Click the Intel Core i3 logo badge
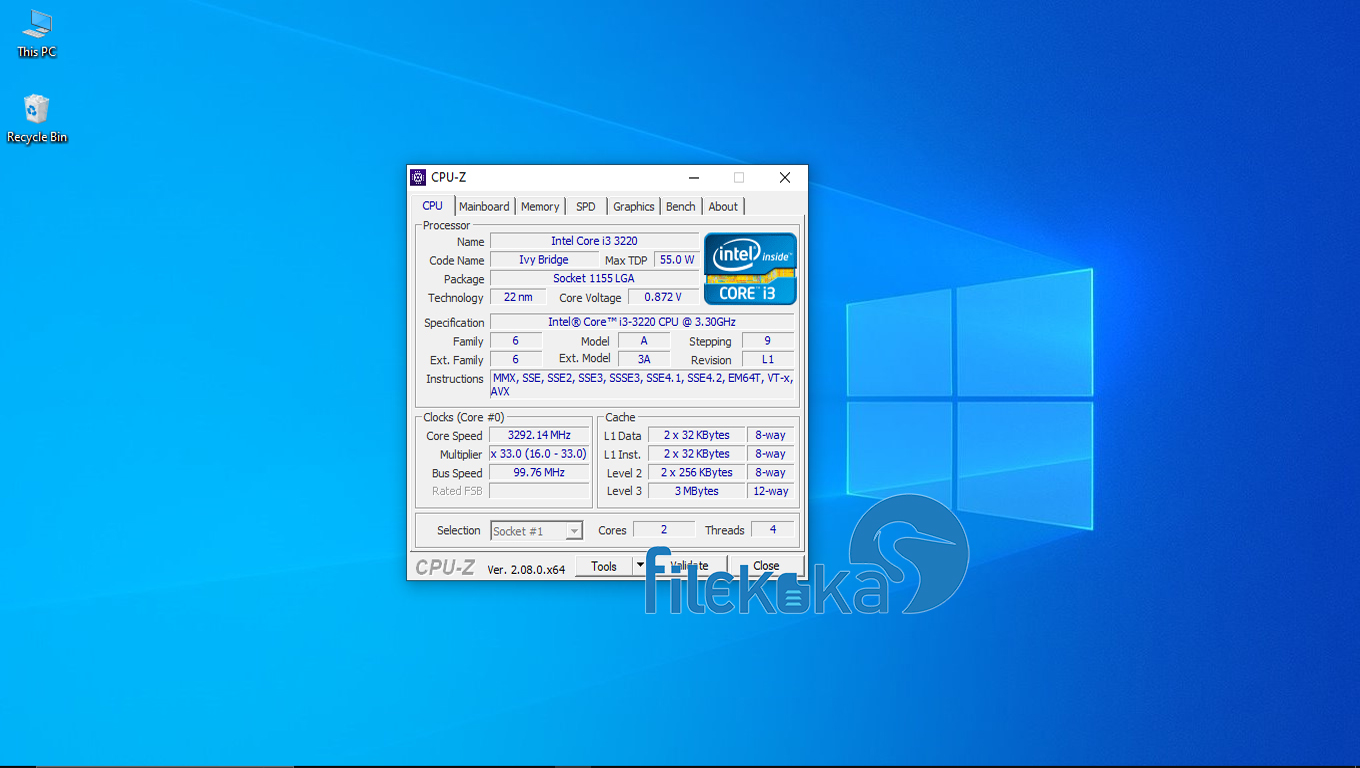Viewport: 1360px width, 768px height. point(750,269)
